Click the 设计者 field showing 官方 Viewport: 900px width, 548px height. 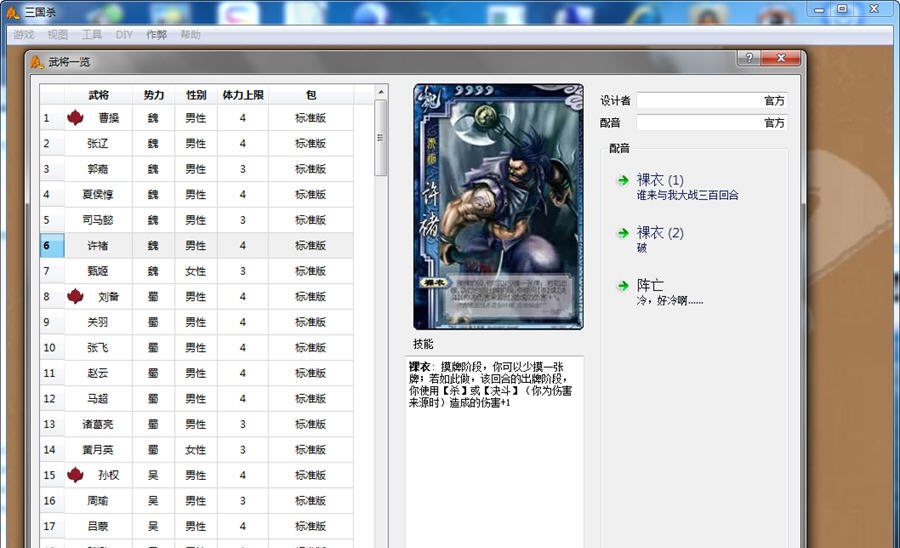pos(712,100)
